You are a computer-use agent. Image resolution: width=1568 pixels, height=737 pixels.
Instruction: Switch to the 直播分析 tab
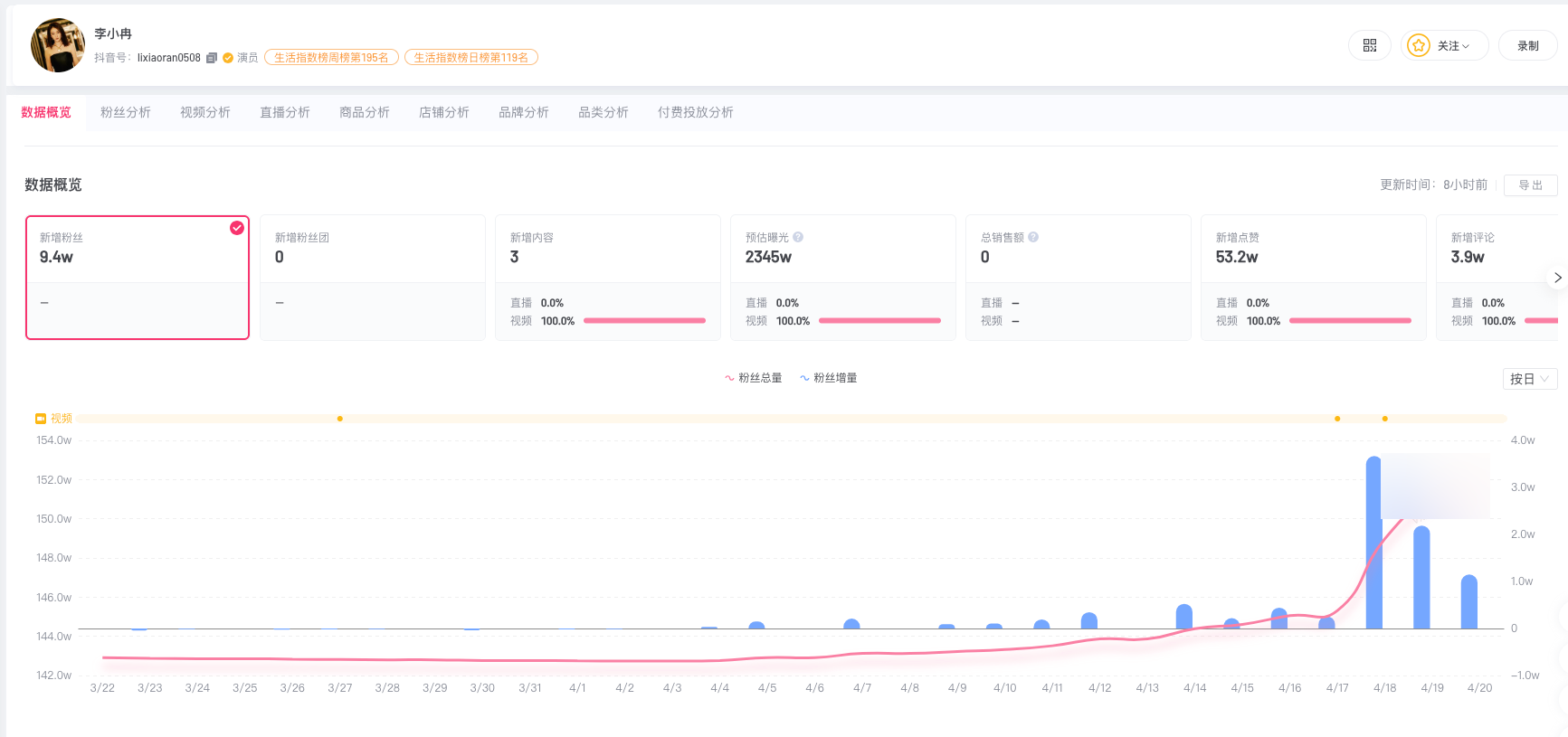tap(285, 112)
